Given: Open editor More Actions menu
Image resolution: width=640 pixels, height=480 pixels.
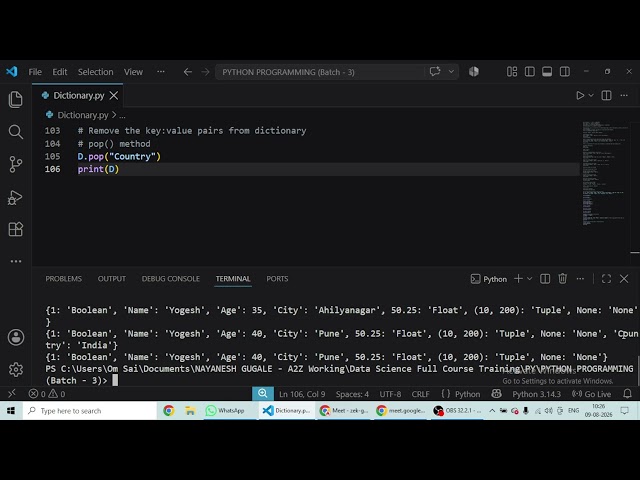Looking at the screenshot, I should click(x=624, y=96).
